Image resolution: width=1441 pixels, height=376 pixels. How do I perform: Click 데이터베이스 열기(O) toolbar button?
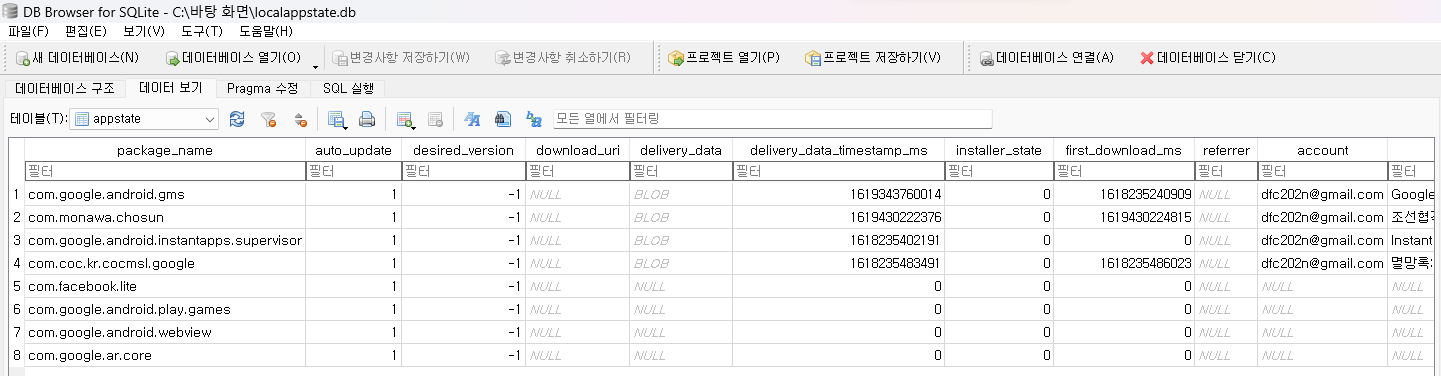click(x=233, y=57)
